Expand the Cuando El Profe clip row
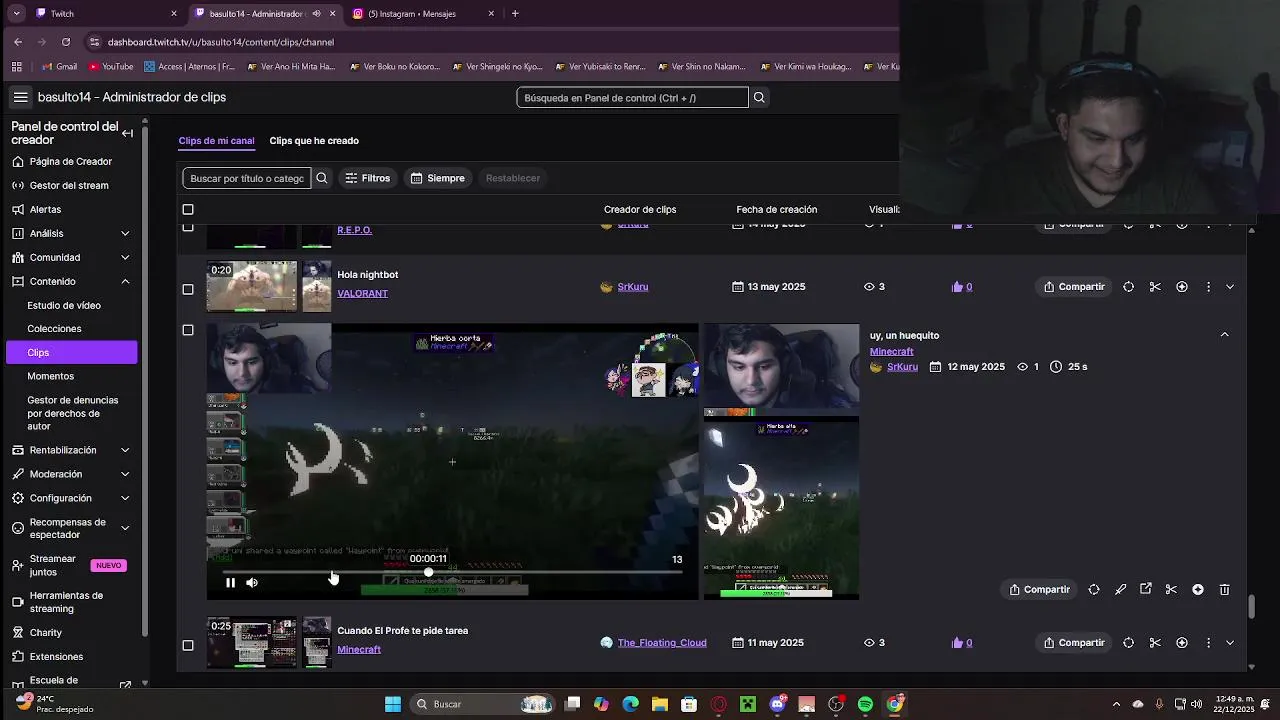The image size is (1280, 720). coord(1230,643)
